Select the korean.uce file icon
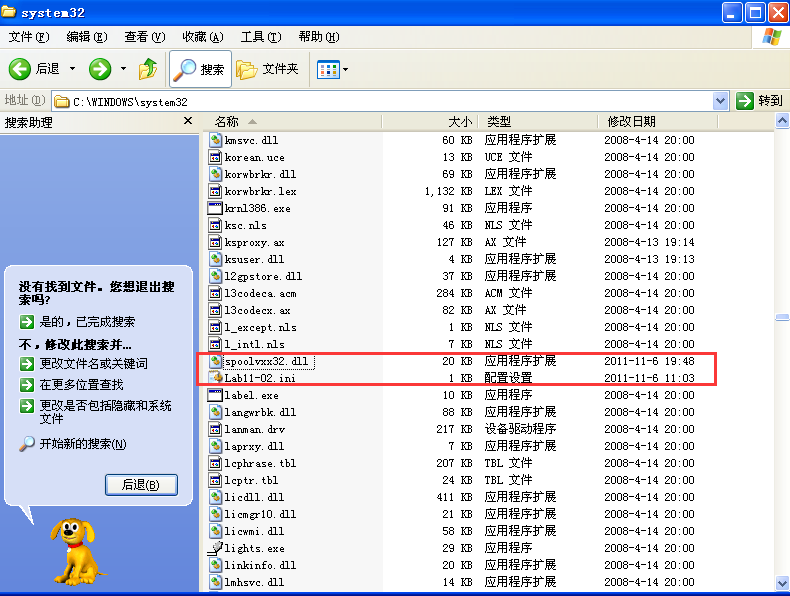This screenshot has width=790, height=596. click(x=215, y=157)
